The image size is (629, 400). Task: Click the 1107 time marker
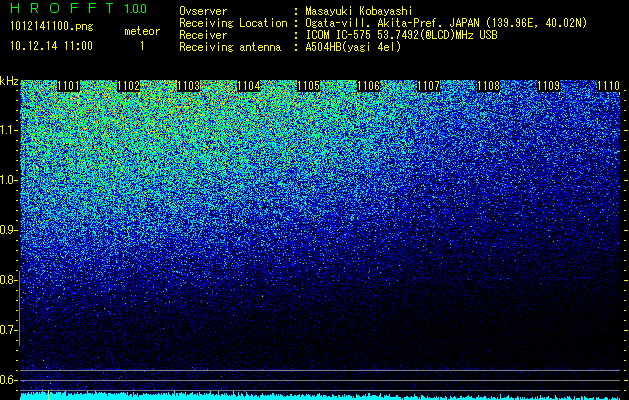[428, 86]
